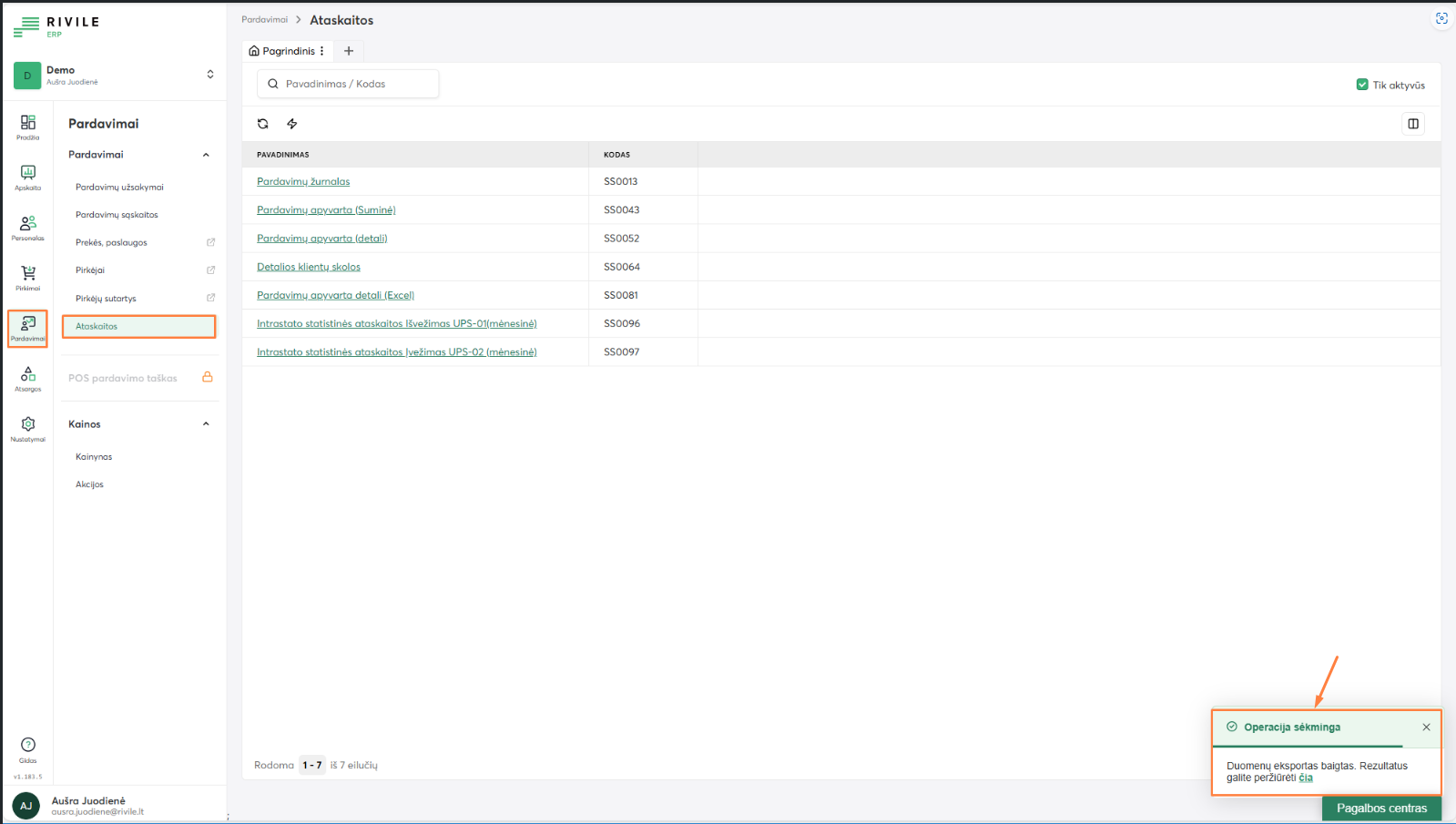Viewport: 1456px width, 824px height.
Task: Open Nustatymai settings icon
Action: coord(28,428)
